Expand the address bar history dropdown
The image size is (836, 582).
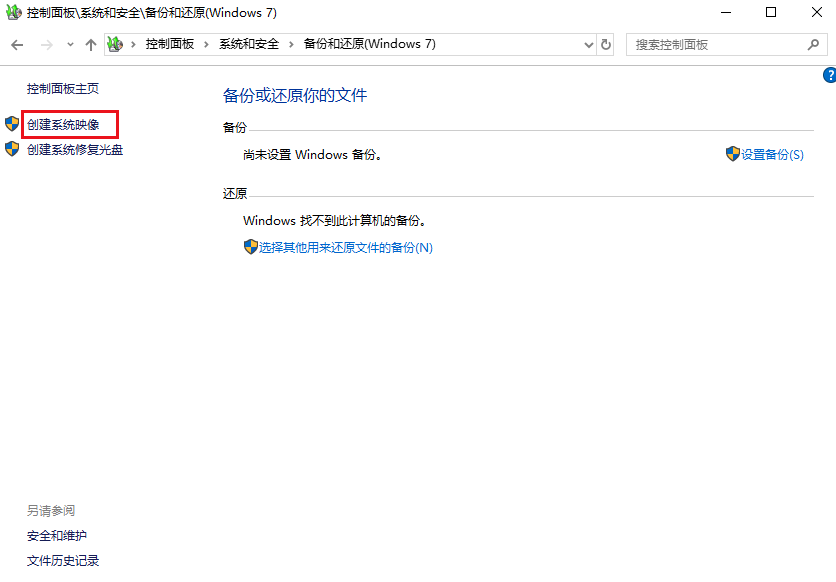tap(588, 45)
